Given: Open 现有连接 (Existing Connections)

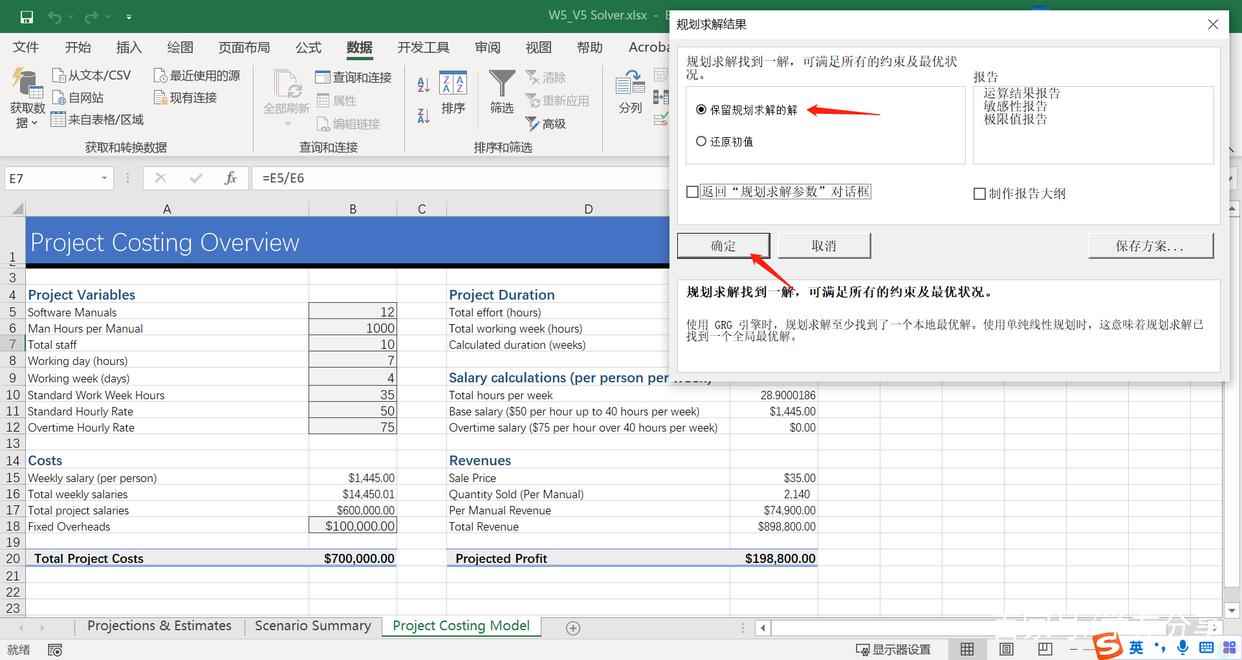Looking at the screenshot, I should point(186,98).
